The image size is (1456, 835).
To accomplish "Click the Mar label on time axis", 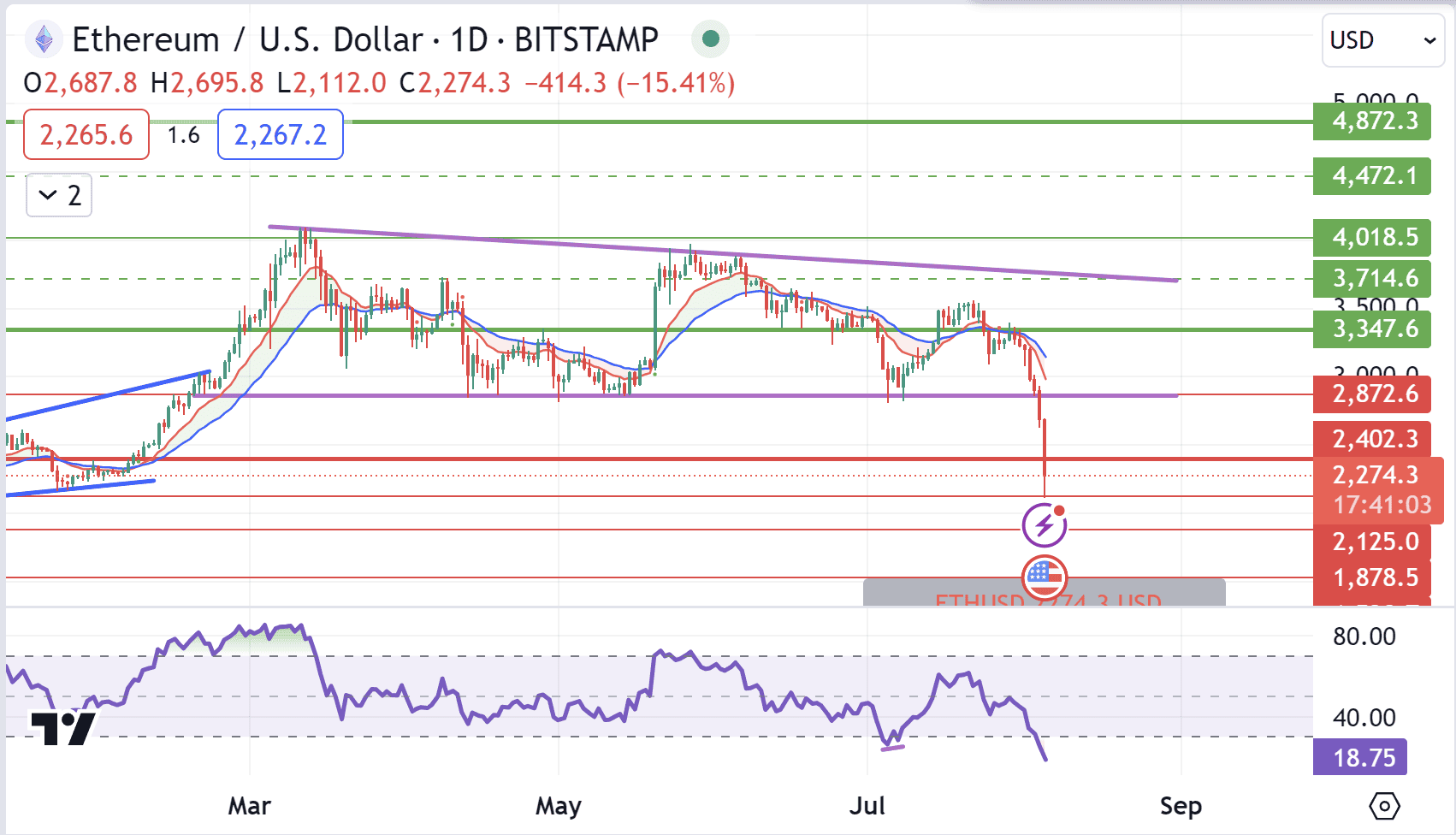I will pos(250,806).
